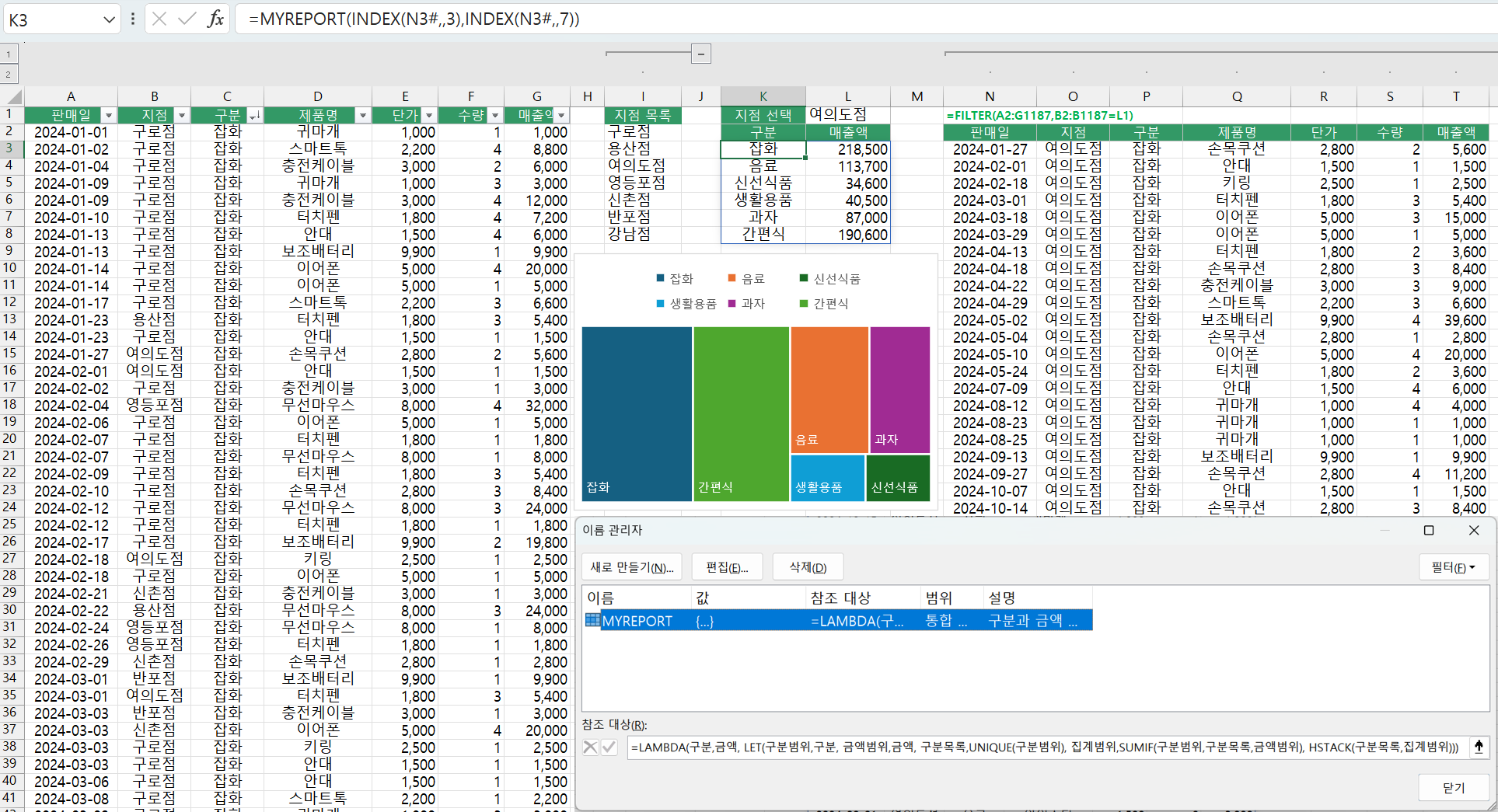This screenshot has width=1498, height=812.
Task: Open the sorted 구분 column filter dropdown
Action: click(x=254, y=116)
